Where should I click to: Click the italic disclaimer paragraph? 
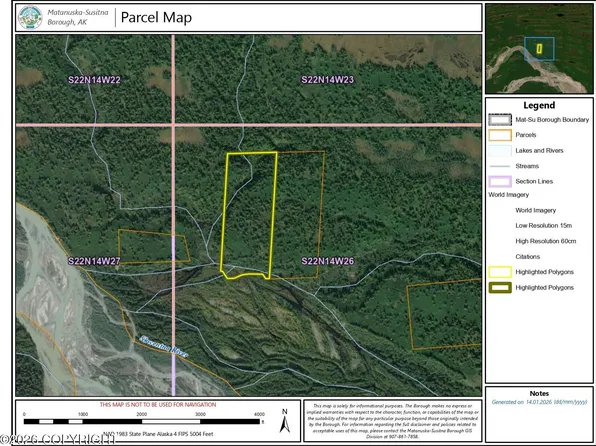point(392,421)
